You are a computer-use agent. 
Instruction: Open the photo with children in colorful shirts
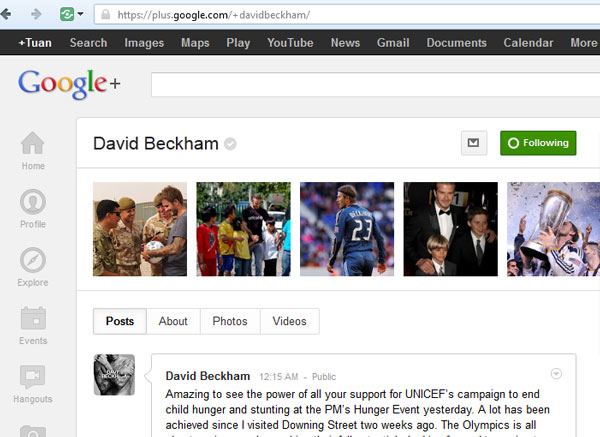(243, 229)
